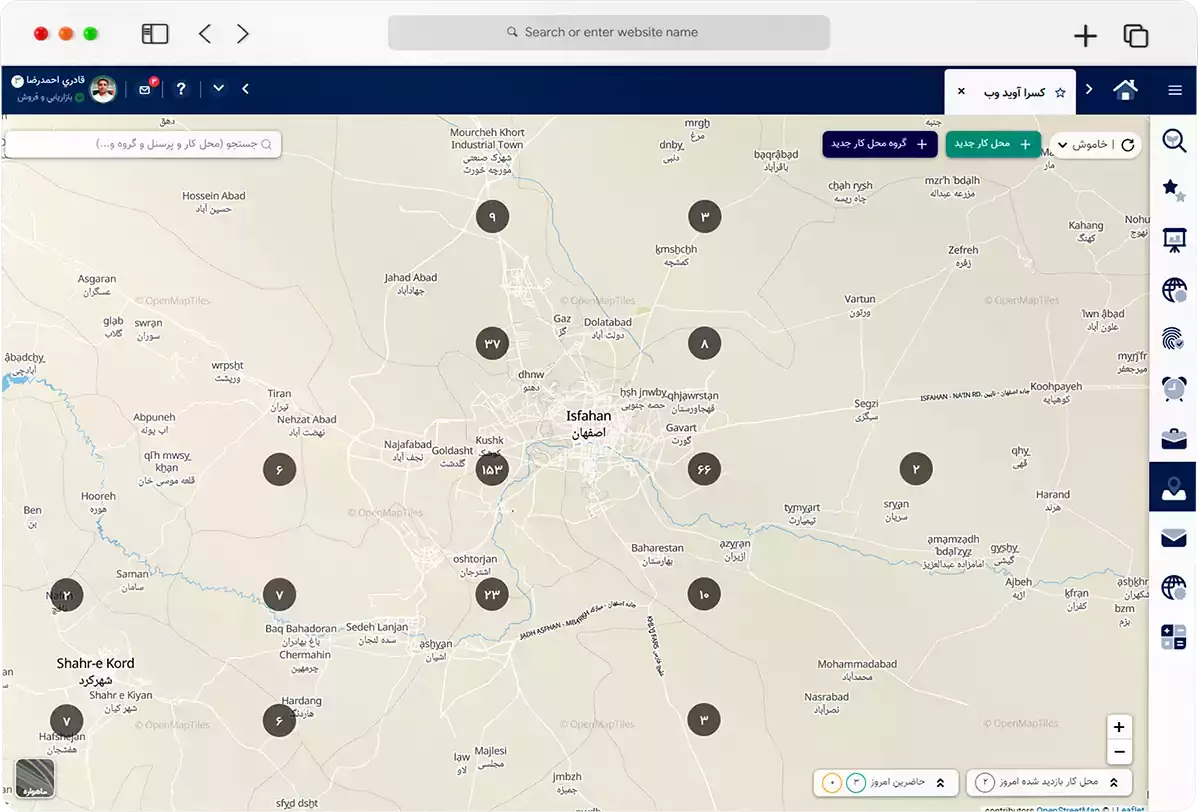Go back in the browser

[x=205, y=33]
